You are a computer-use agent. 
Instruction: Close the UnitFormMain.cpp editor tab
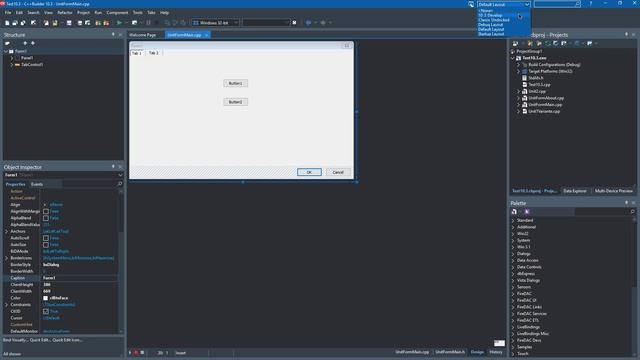[x=207, y=35]
